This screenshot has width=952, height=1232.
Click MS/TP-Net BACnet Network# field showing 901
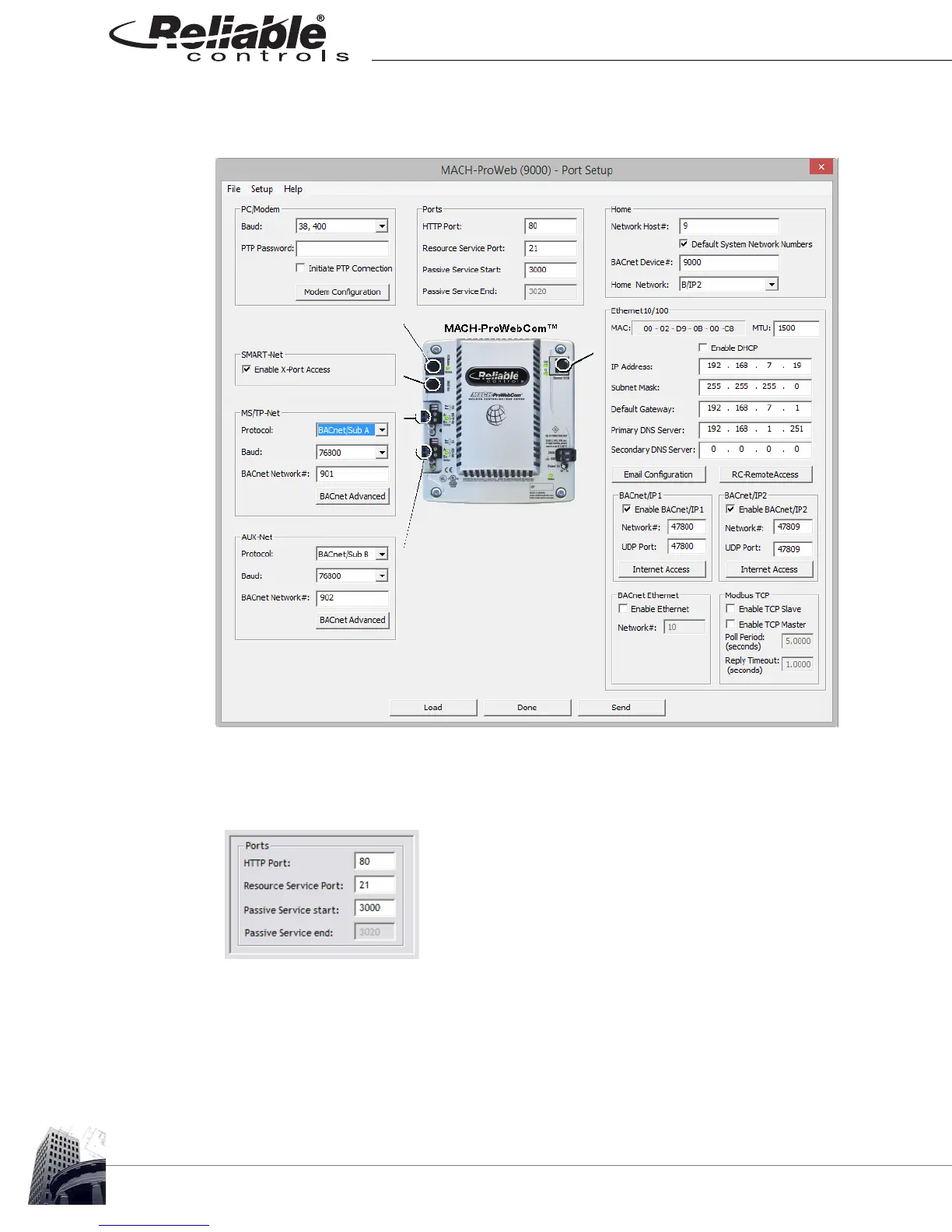352,474
